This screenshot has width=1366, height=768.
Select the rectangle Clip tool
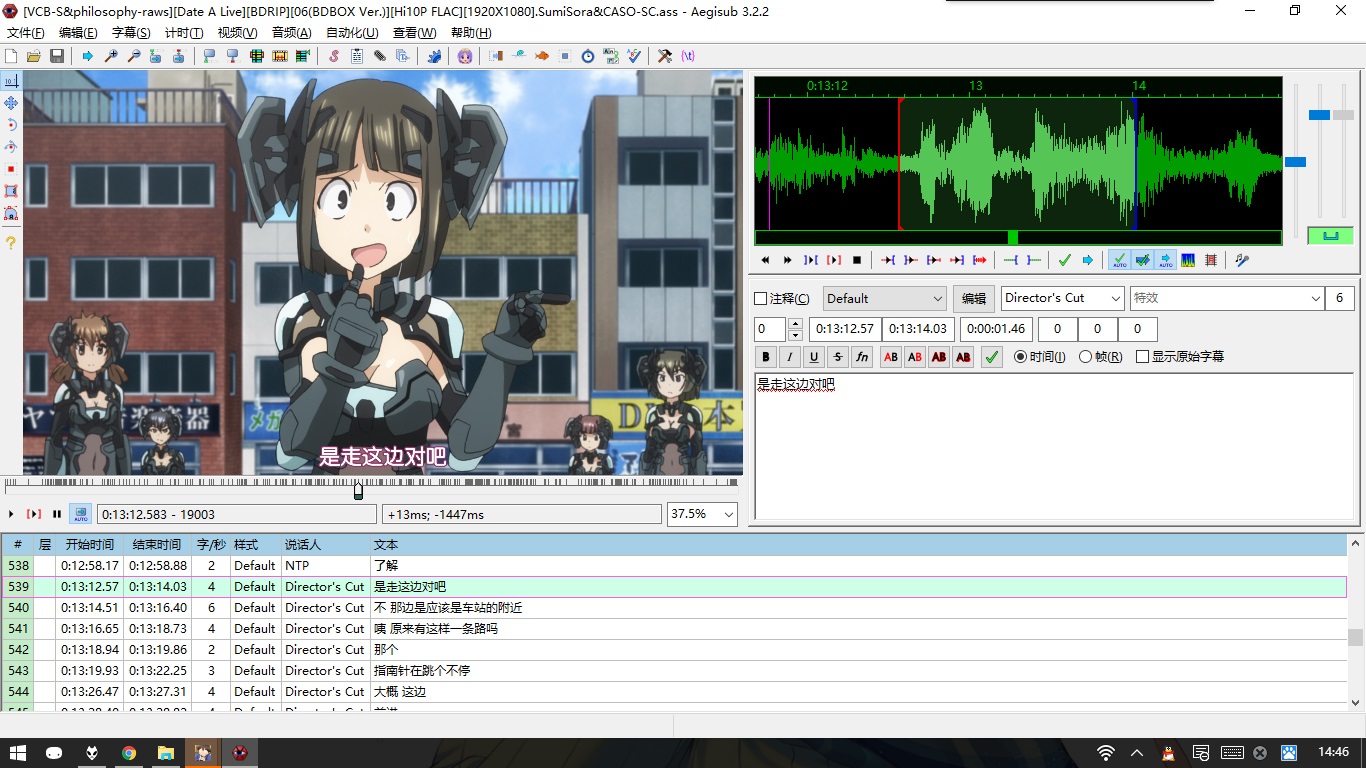point(11,191)
